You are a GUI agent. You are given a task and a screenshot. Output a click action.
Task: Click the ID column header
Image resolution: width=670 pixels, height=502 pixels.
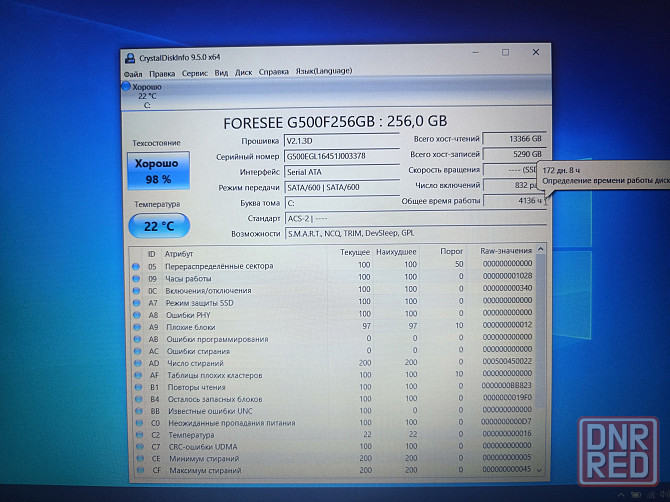151,254
